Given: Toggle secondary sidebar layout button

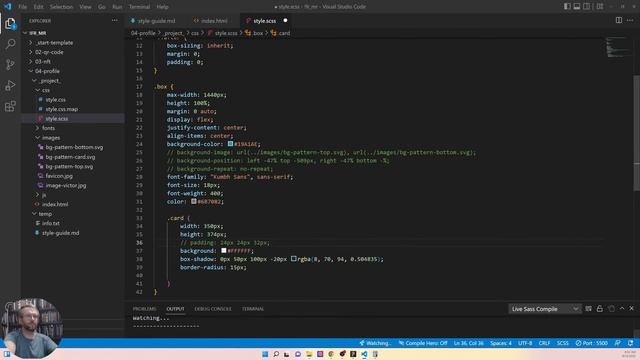Looking at the screenshot, I should (587, 7).
